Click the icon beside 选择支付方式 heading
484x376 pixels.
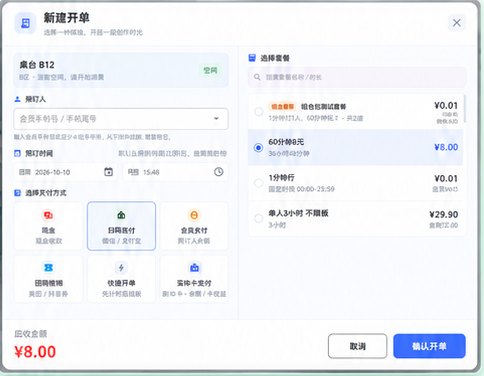click(18, 193)
